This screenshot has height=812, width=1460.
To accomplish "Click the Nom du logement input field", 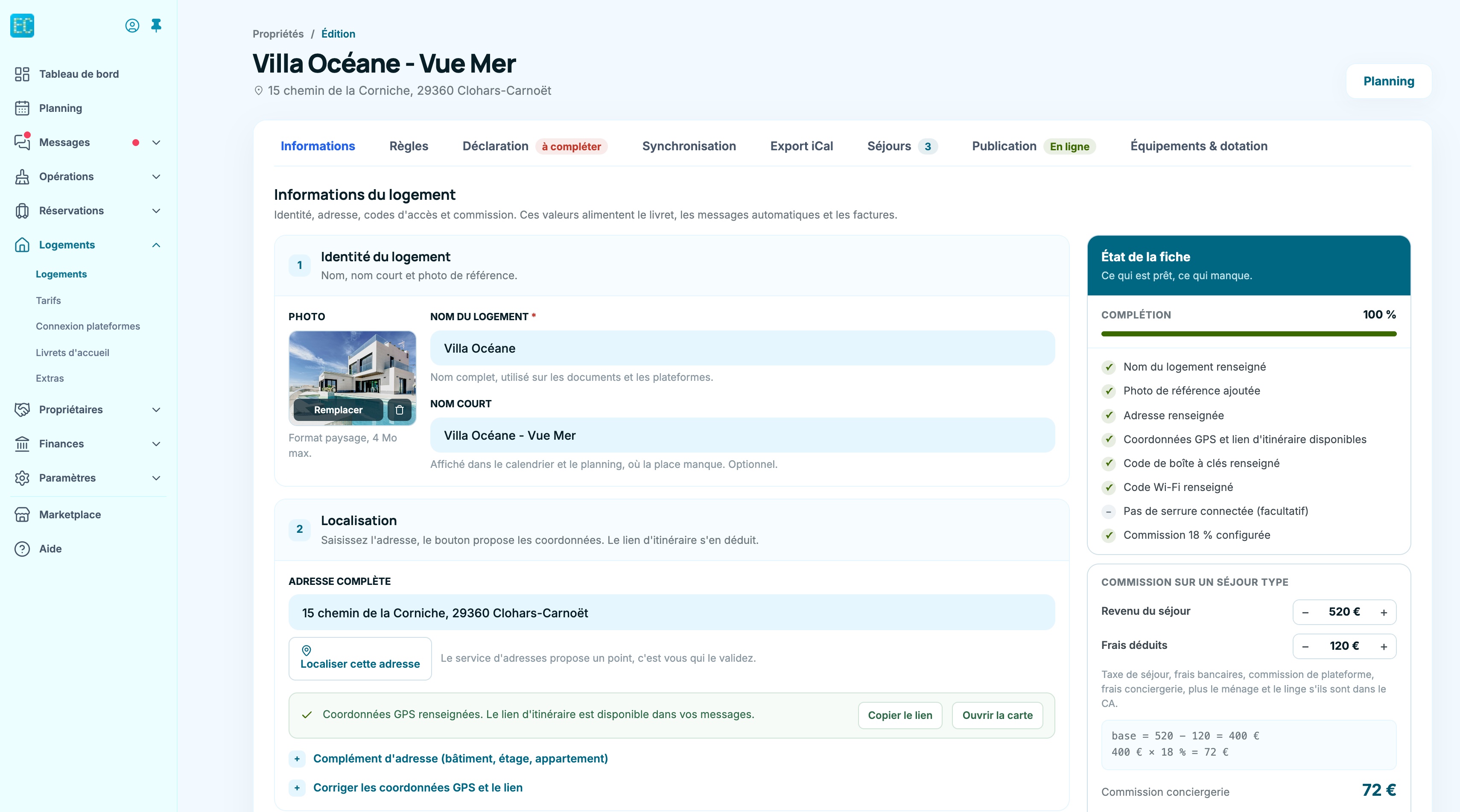I will [x=742, y=348].
